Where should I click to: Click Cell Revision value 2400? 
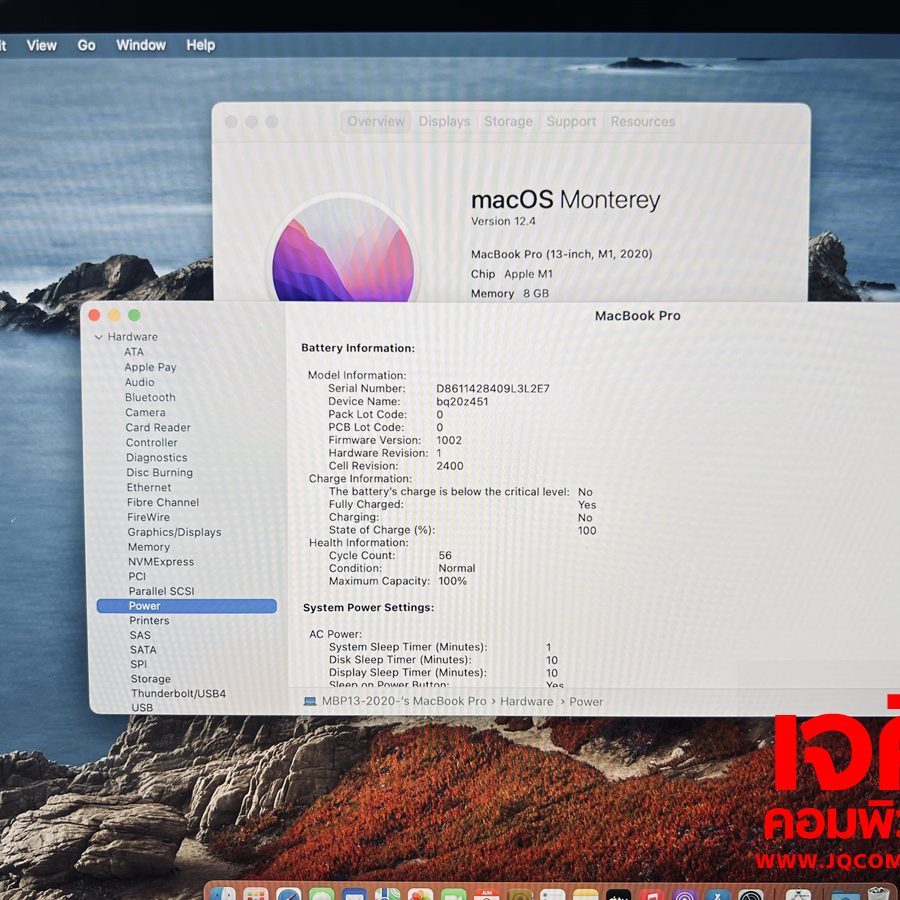pos(449,466)
